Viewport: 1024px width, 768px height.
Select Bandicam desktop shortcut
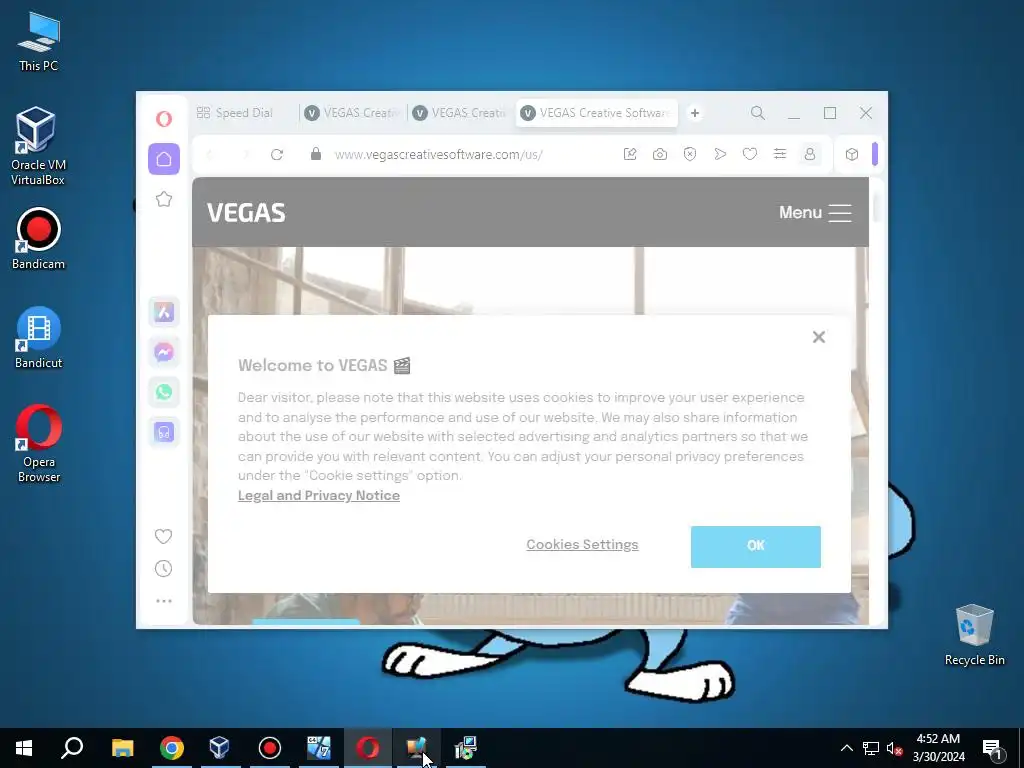(39, 238)
